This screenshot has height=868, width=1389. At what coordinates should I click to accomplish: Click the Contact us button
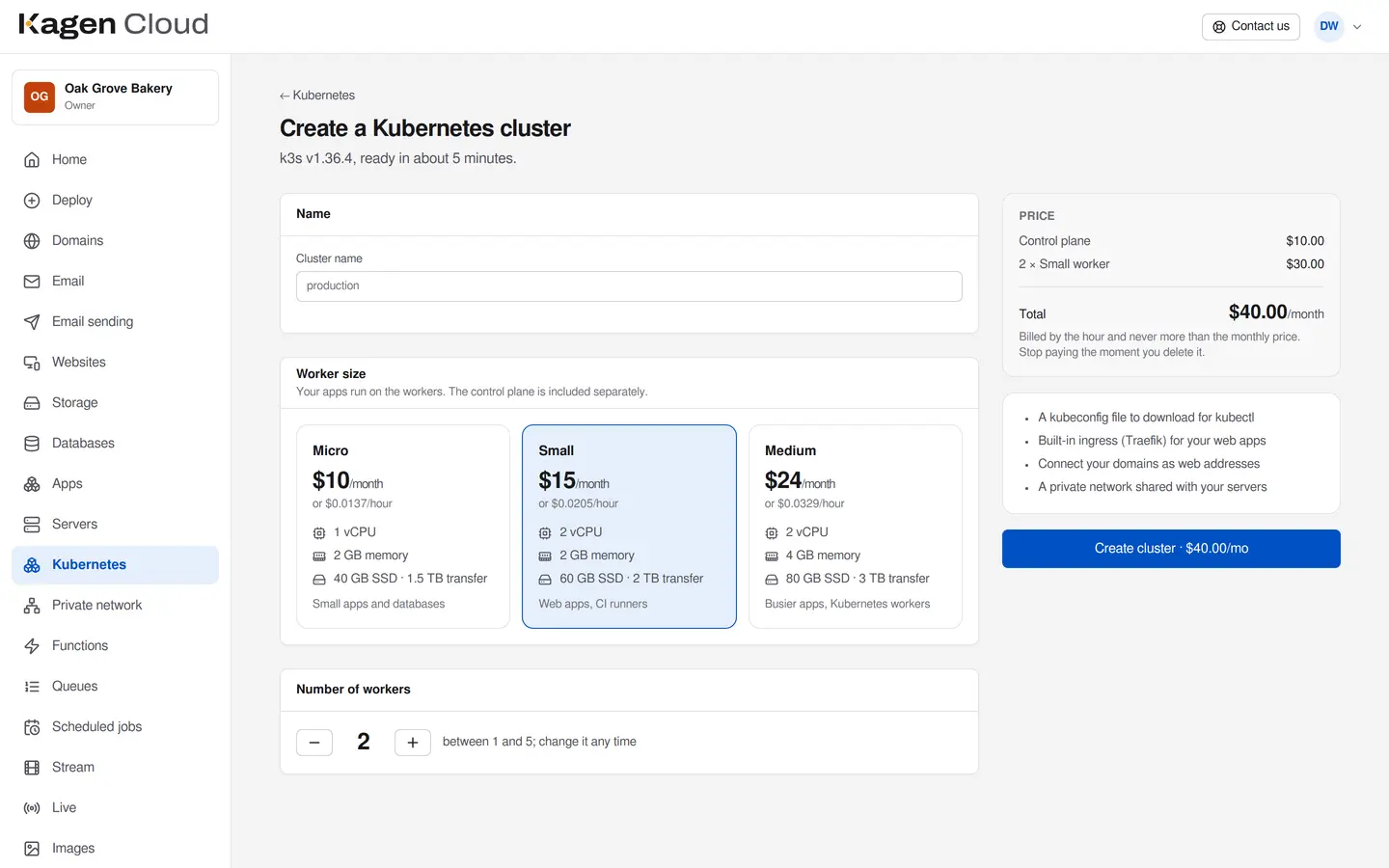point(1251,27)
